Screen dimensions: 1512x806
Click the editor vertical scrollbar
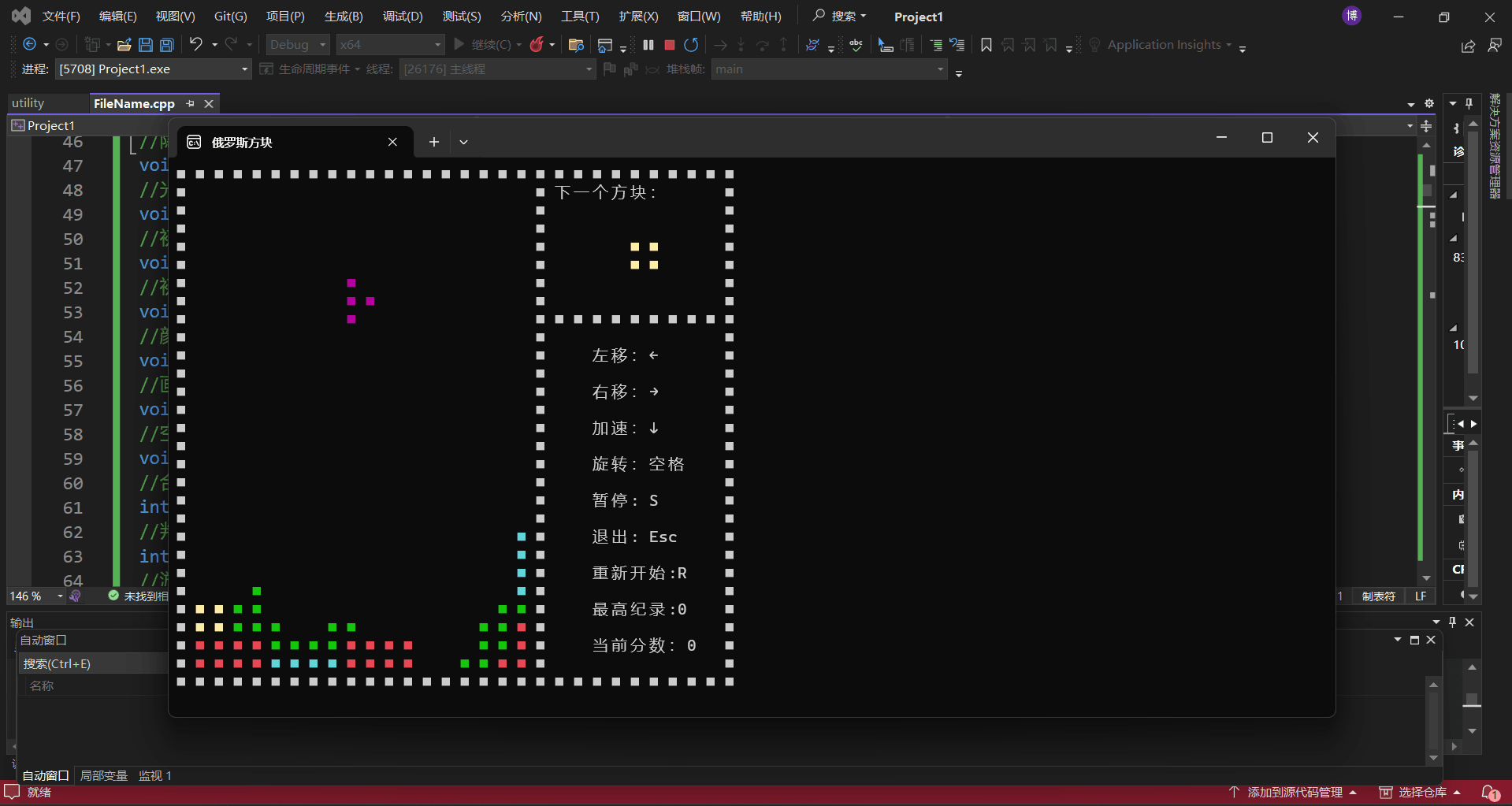coord(1427,362)
